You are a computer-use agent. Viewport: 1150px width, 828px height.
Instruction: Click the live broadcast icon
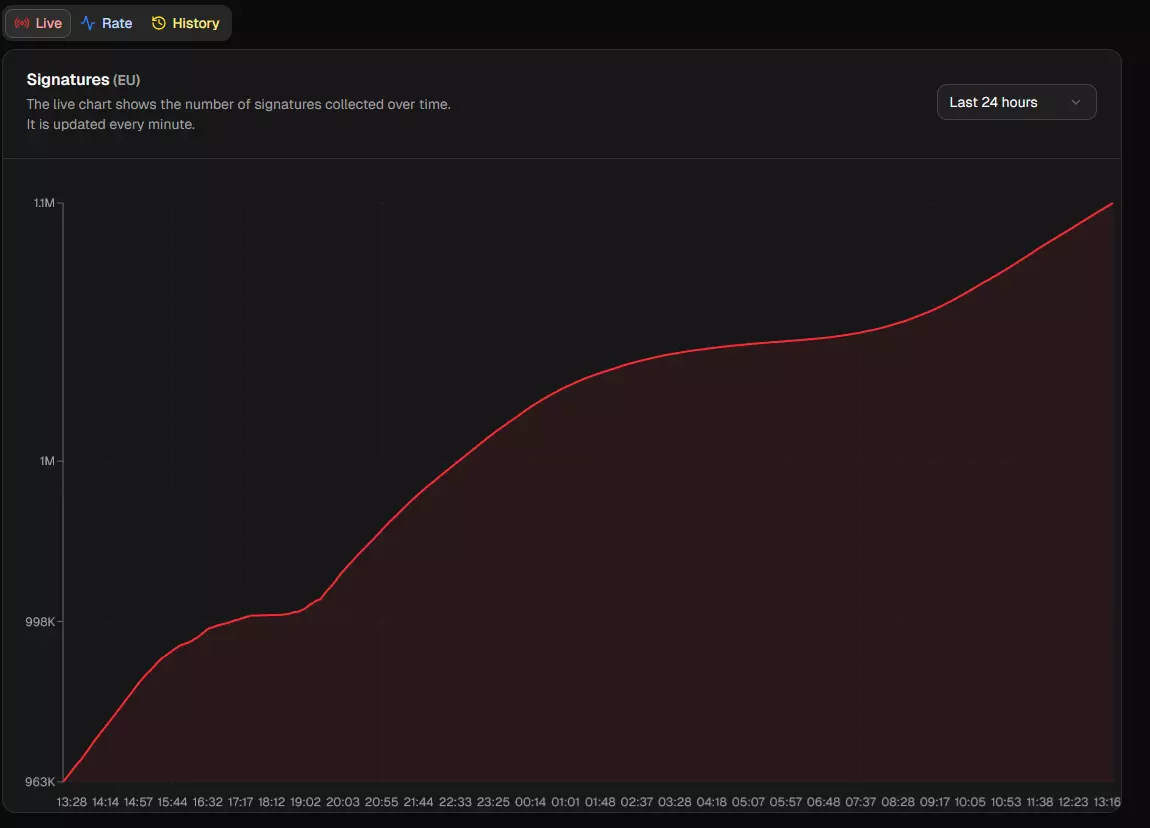click(22, 23)
